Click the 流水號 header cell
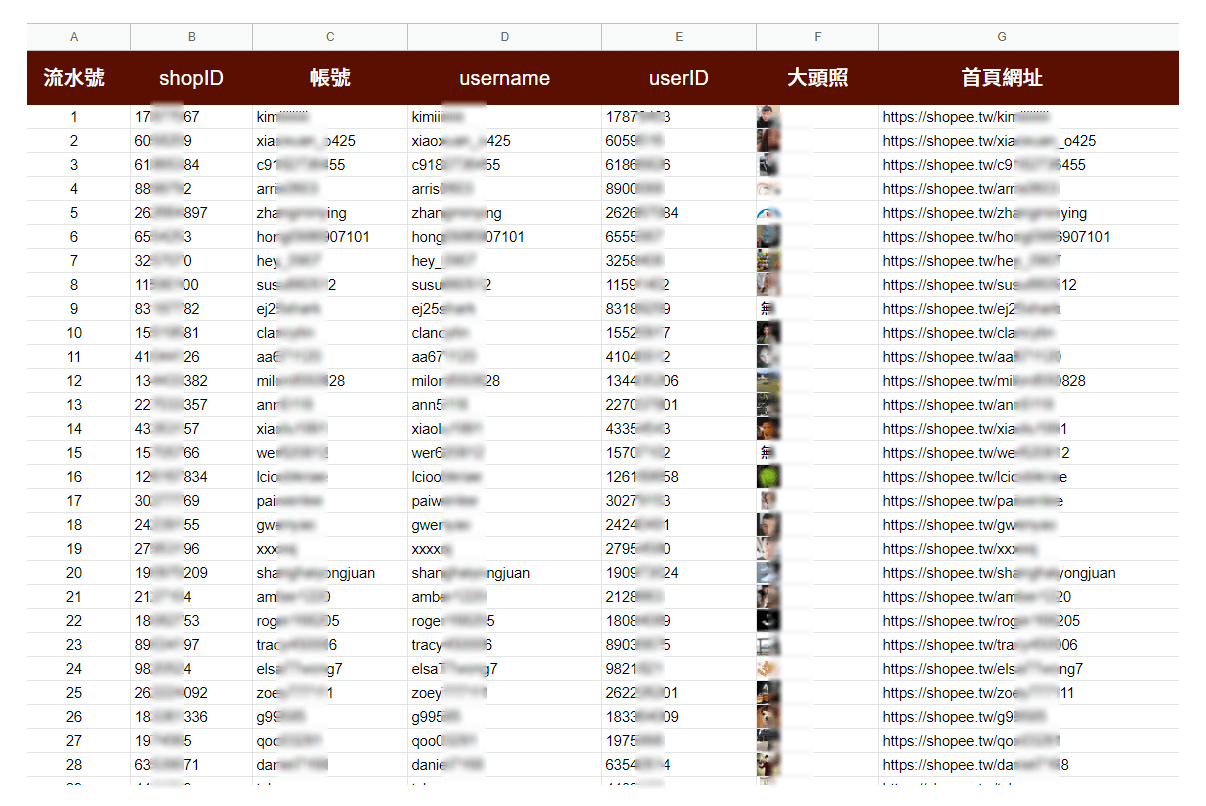Image resolution: width=1206 pixels, height=806 pixels. click(x=74, y=78)
